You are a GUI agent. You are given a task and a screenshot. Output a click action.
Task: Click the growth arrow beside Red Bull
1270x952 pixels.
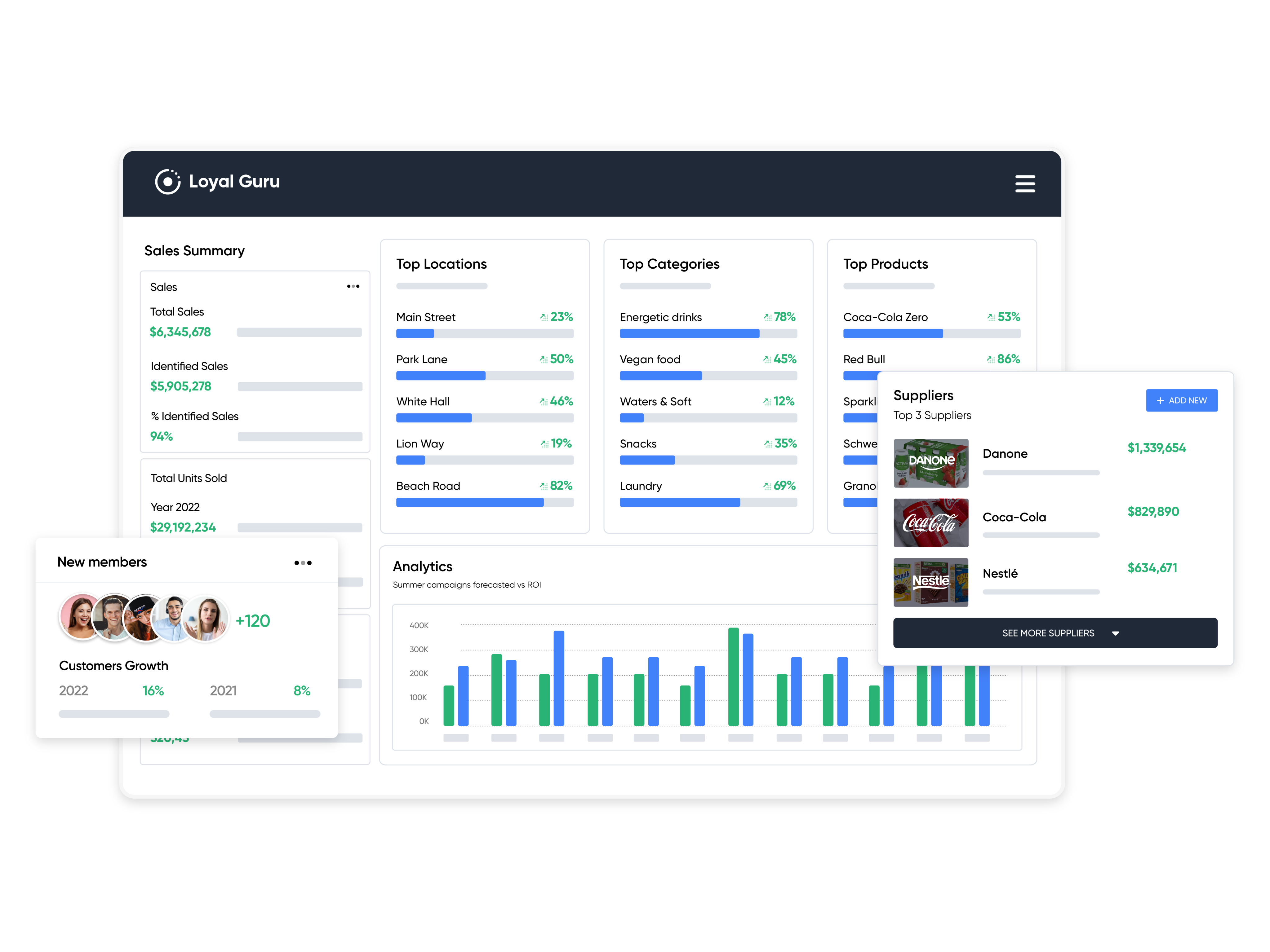coord(990,359)
